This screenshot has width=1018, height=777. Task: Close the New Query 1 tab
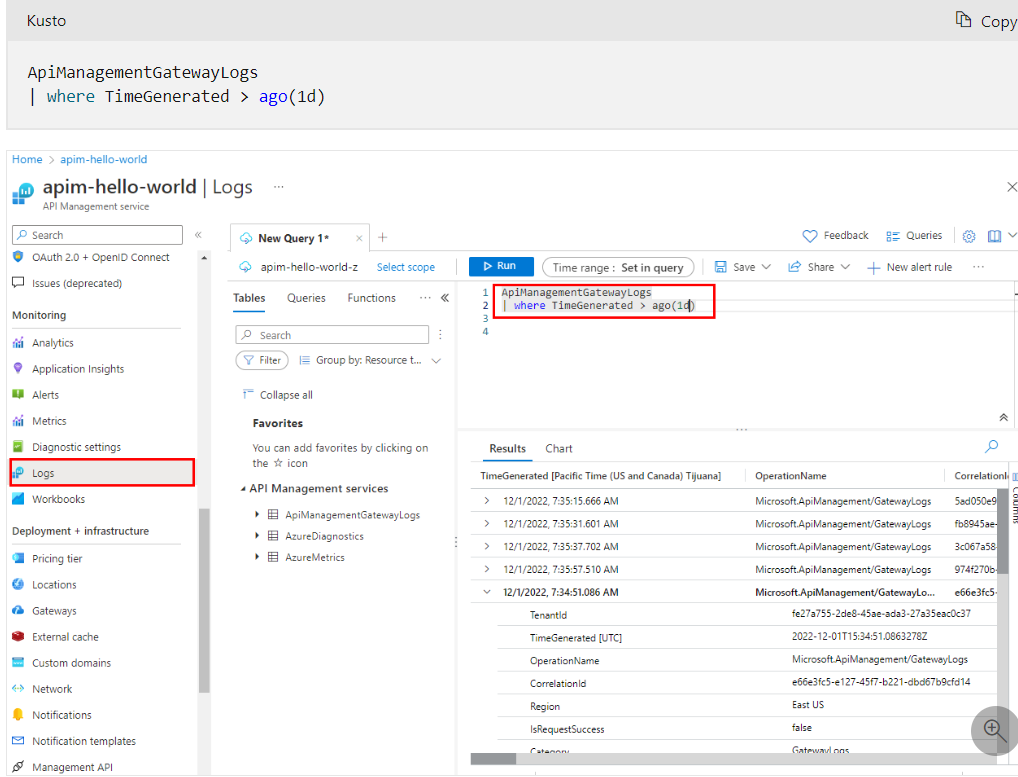(359, 238)
